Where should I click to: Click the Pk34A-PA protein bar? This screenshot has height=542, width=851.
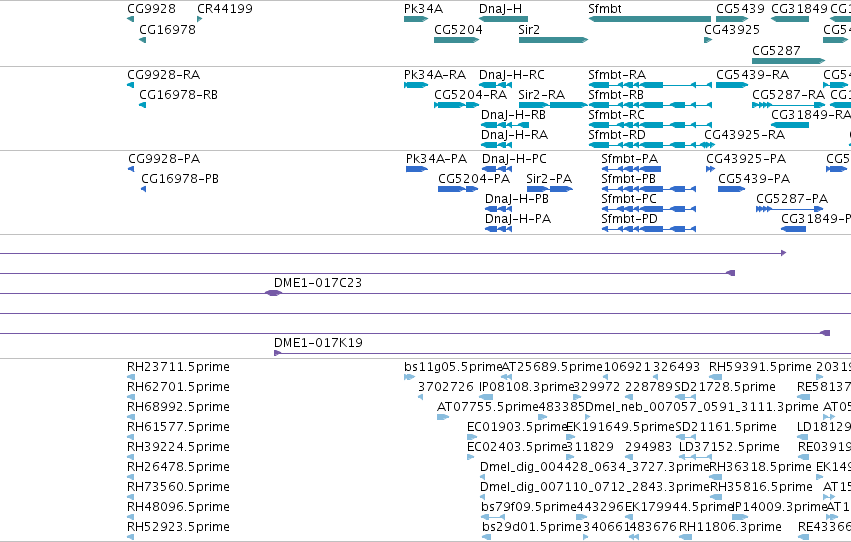pos(417,169)
